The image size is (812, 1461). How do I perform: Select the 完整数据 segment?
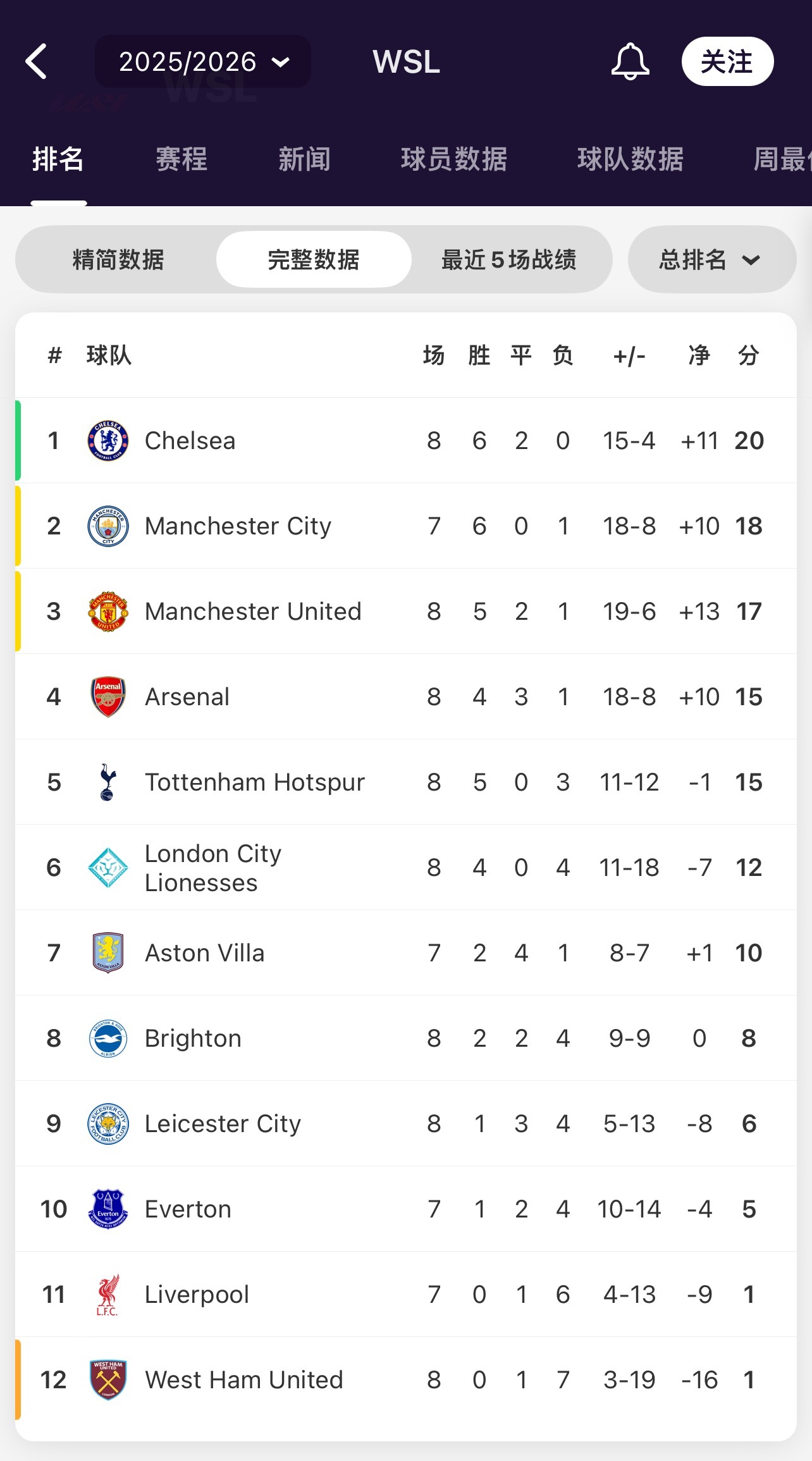pos(314,259)
